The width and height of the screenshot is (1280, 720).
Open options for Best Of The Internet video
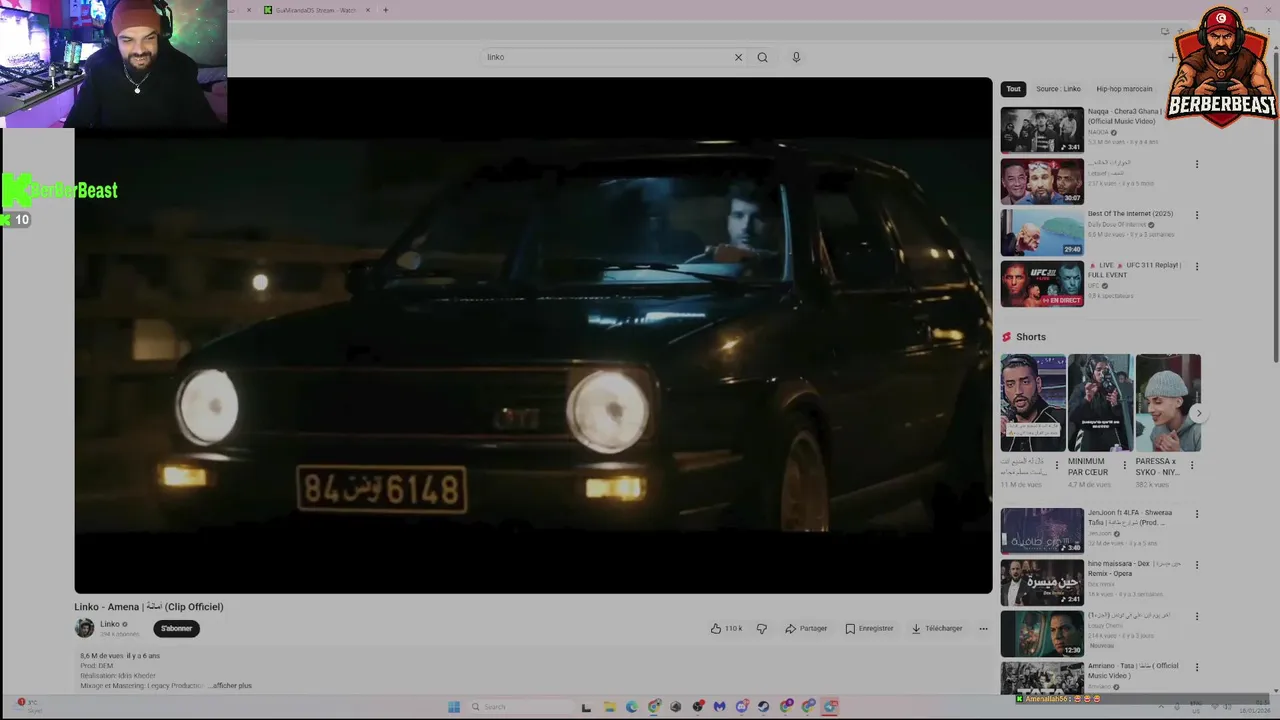[1196, 215]
